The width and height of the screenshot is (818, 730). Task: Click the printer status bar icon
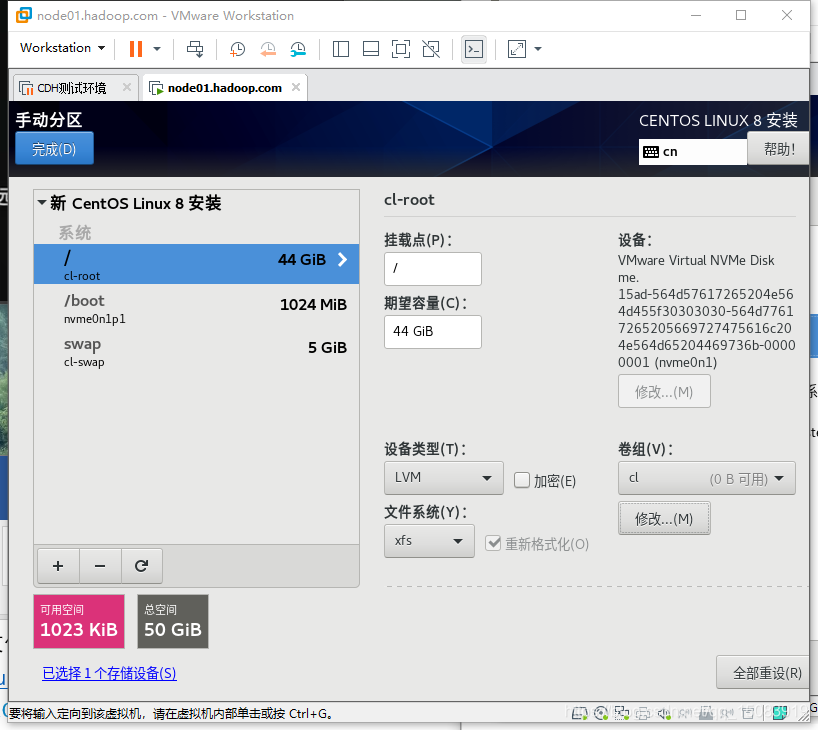pyautogui.click(x=643, y=713)
